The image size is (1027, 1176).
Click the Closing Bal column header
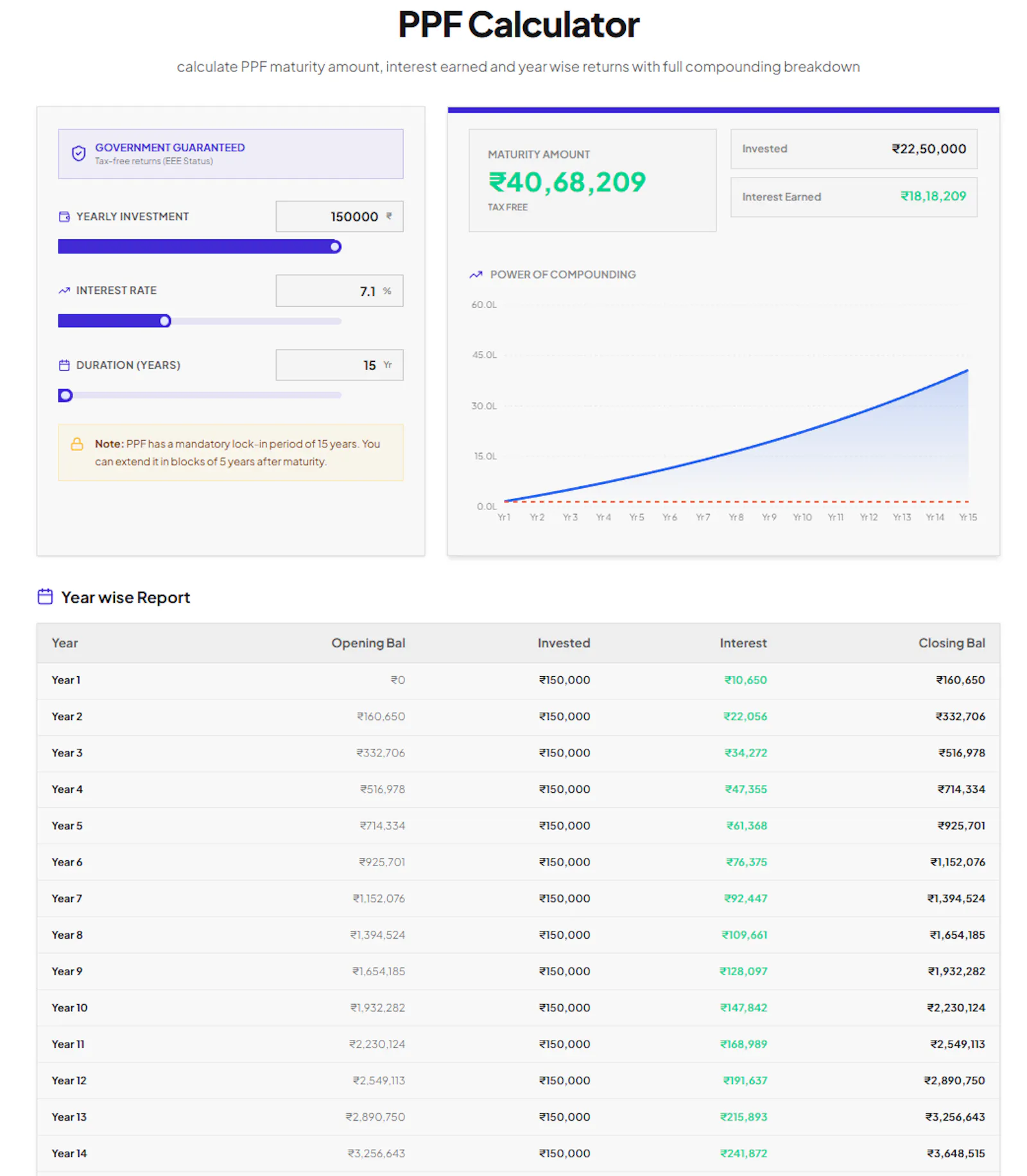click(951, 643)
